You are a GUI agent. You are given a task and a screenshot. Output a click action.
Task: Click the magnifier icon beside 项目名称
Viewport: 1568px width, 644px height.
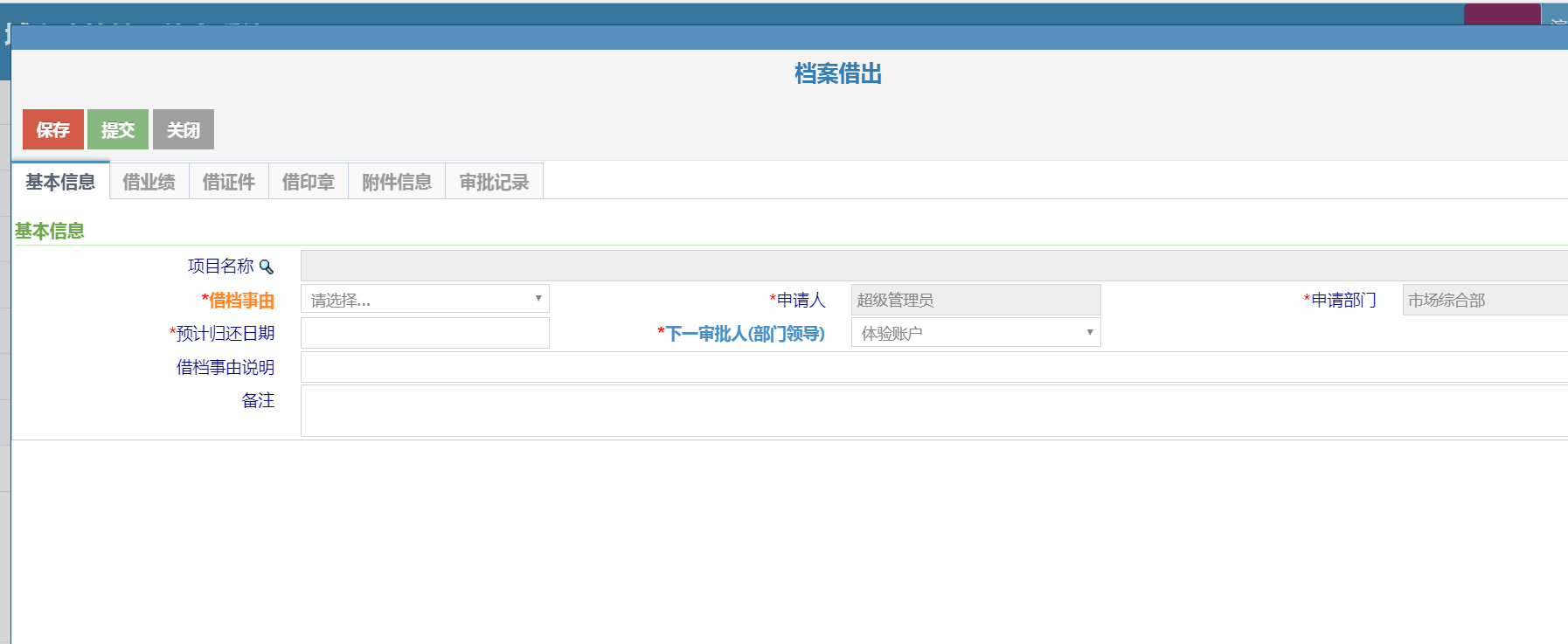(x=267, y=267)
